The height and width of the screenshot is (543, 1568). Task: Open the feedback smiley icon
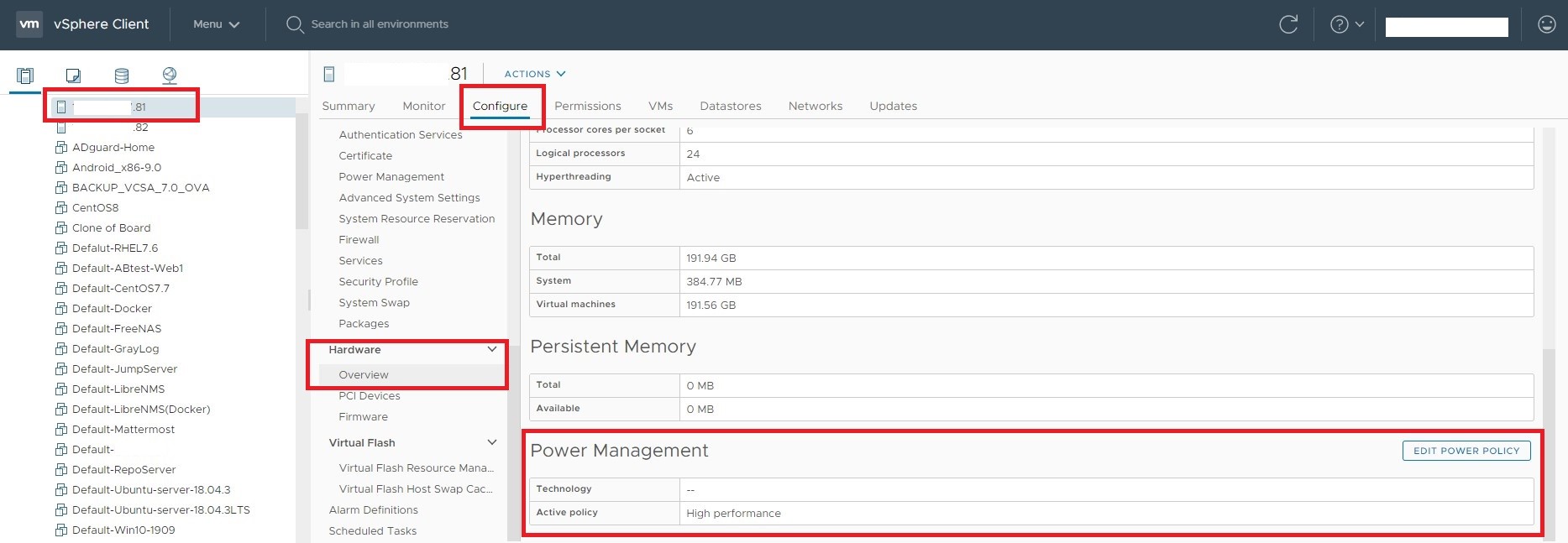(x=1547, y=24)
